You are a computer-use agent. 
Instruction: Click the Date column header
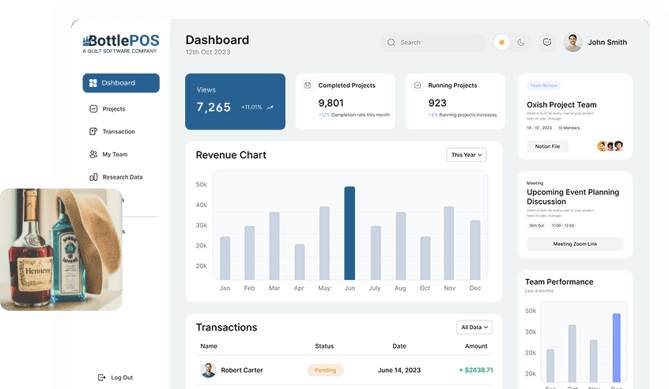(399, 346)
